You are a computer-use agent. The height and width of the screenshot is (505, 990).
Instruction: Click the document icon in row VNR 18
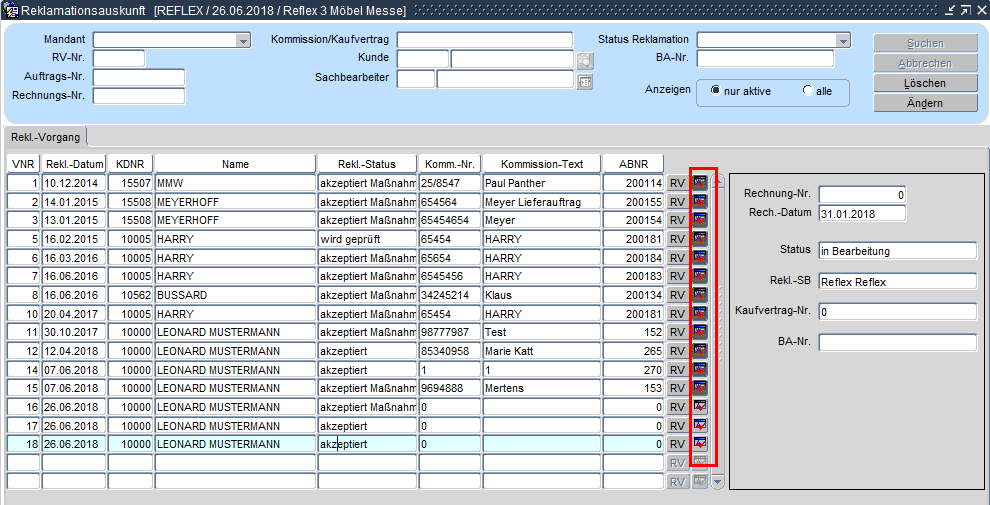click(700, 443)
